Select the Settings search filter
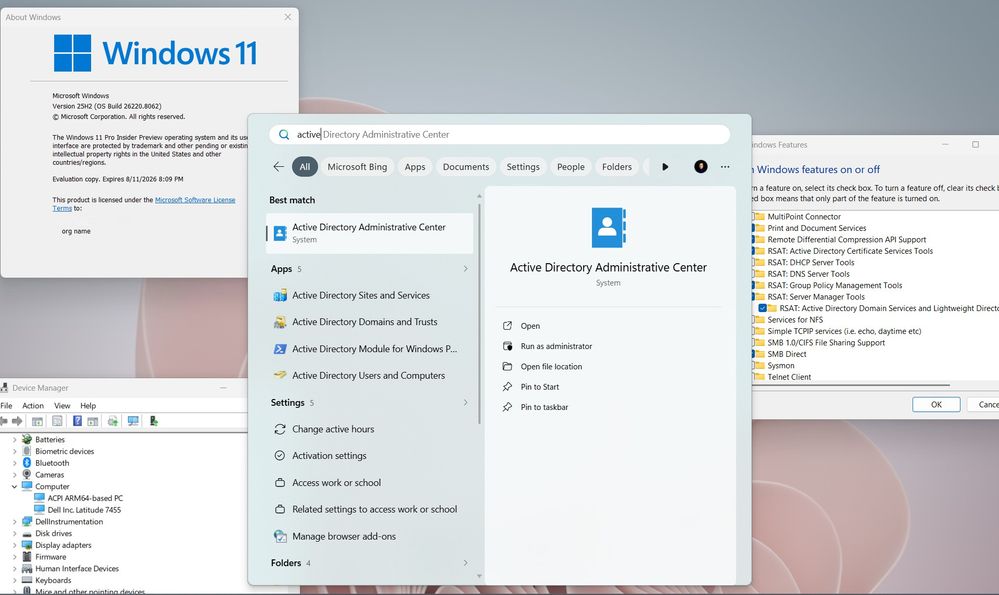The height and width of the screenshot is (595, 999). tap(523, 167)
